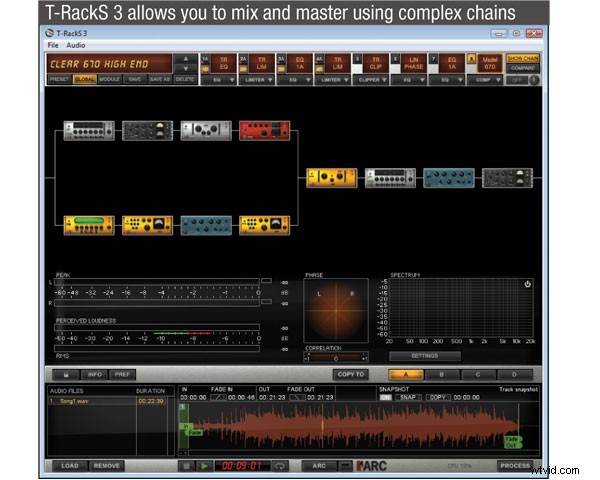Toggle slot 3A on/off button
Viewport: 600px width, 480px height.
point(281,69)
